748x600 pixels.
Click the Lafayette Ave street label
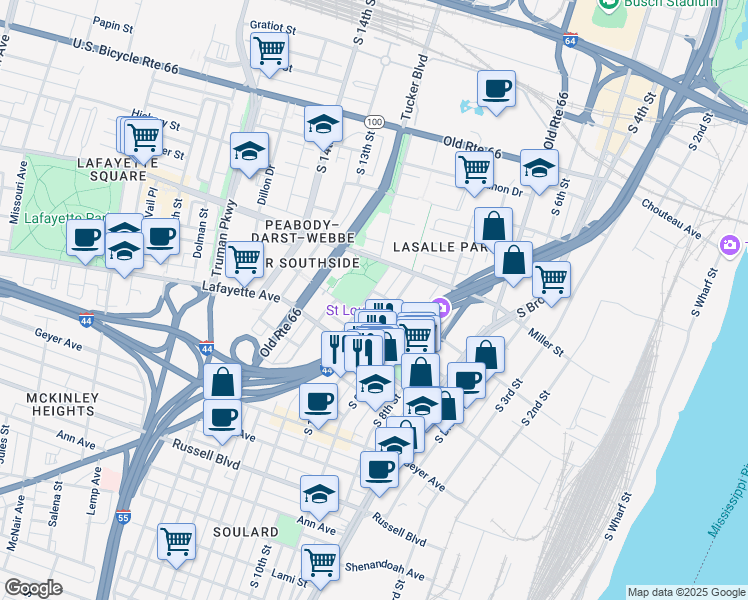[241, 291]
